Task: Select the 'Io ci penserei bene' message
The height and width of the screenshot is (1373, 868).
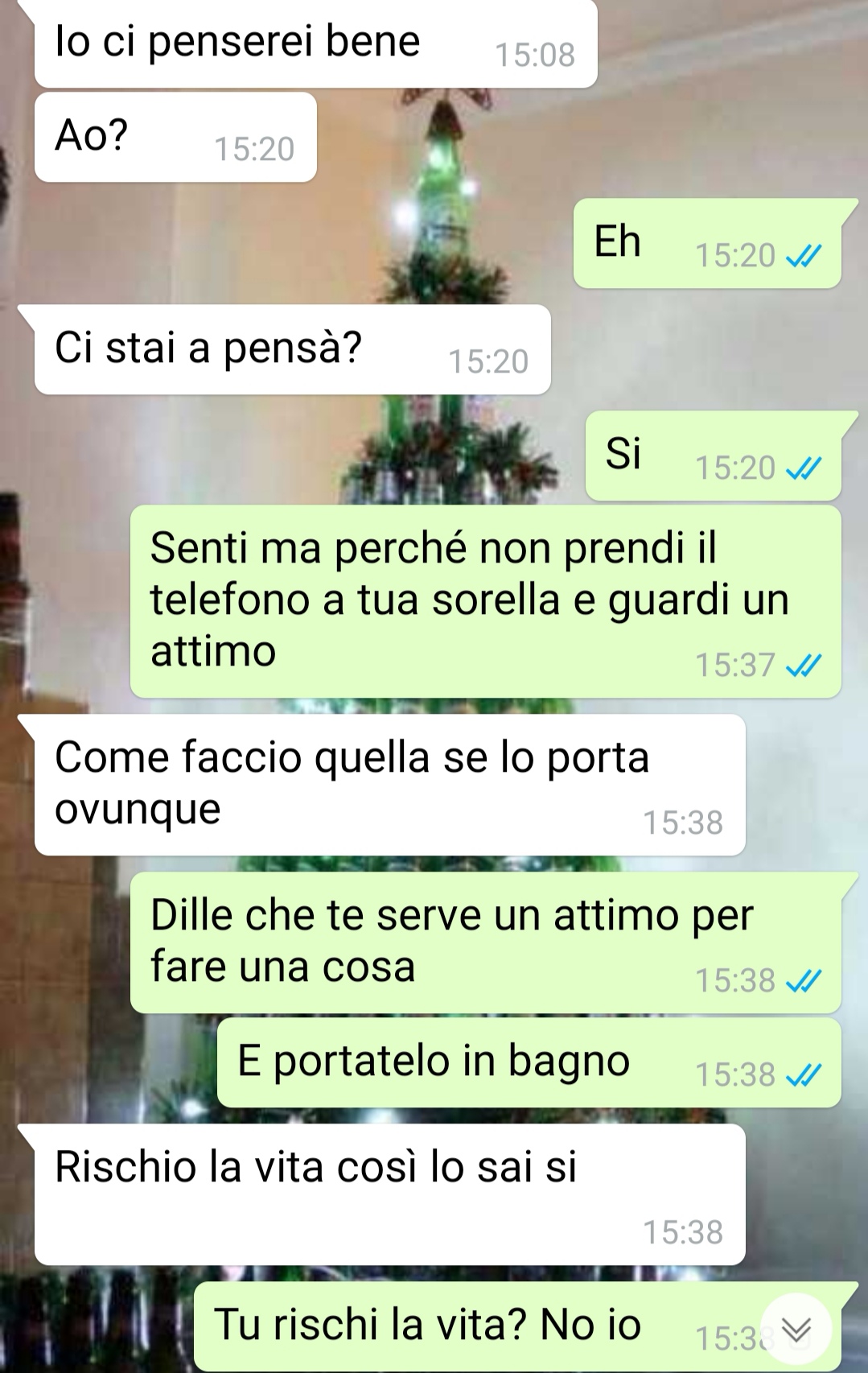Action: (x=315, y=43)
